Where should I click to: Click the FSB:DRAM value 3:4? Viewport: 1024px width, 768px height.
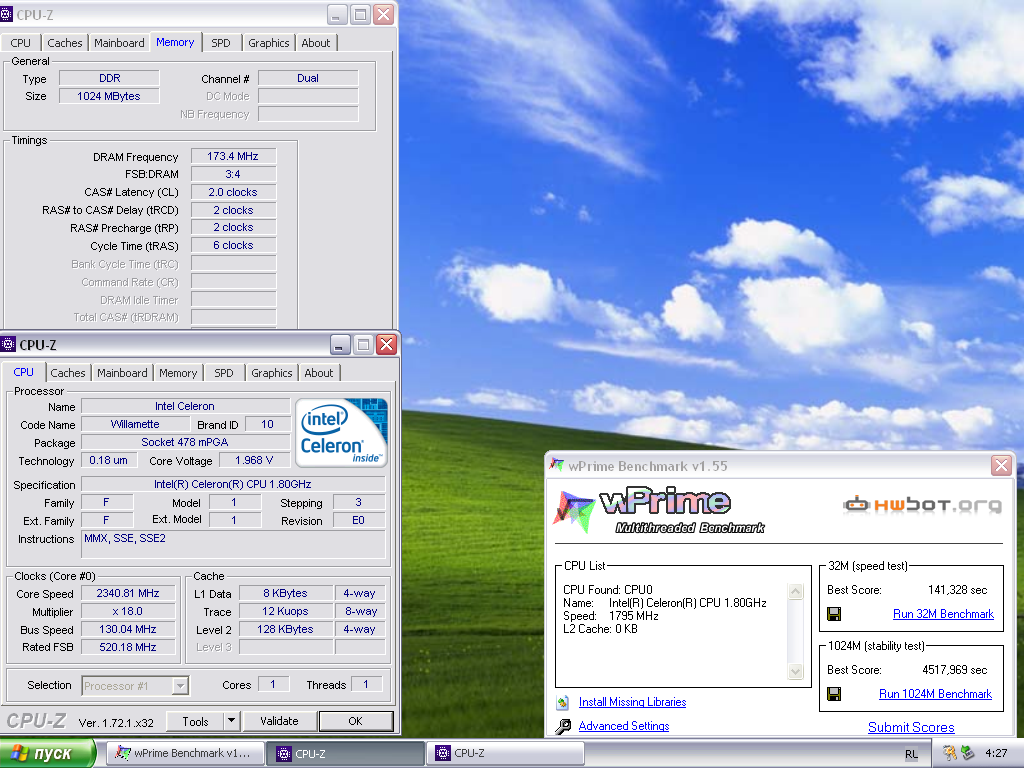233,174
